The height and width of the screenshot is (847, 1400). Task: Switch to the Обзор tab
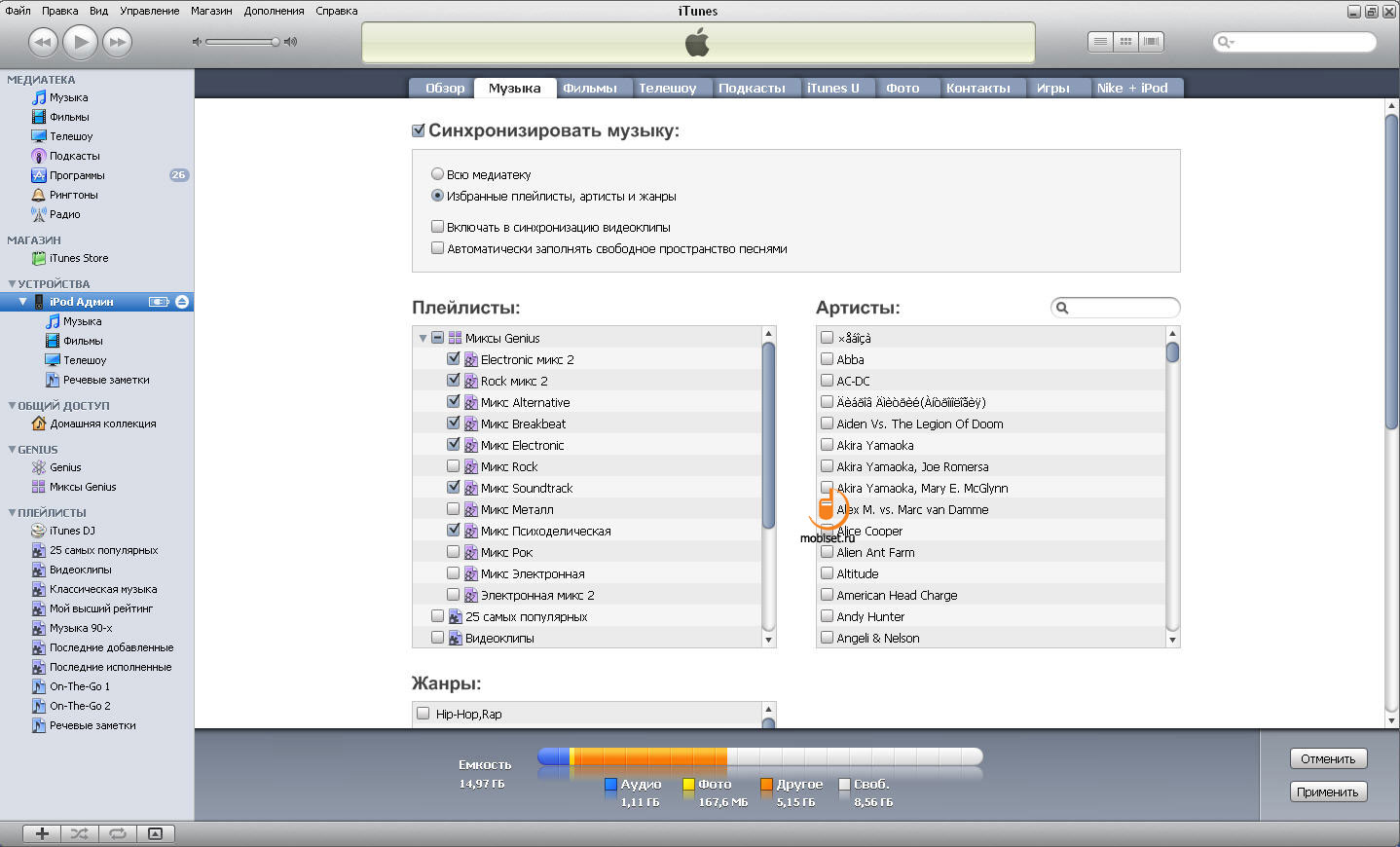point(445,88)
